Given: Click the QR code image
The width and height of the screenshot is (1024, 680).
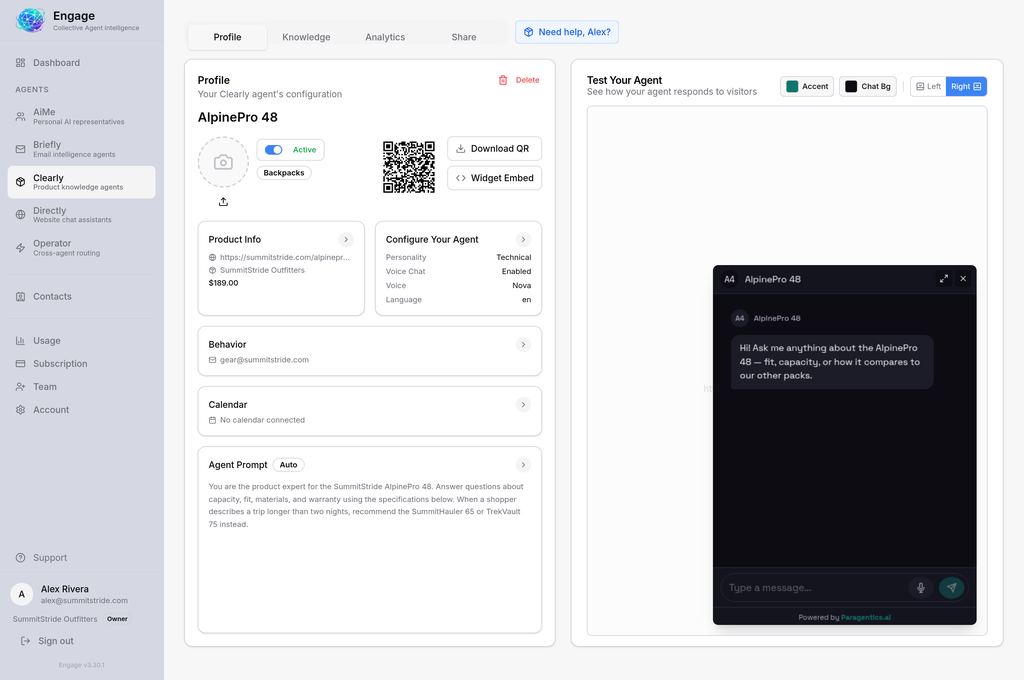Looking at the screenshot, I should (x=409, y=167).
